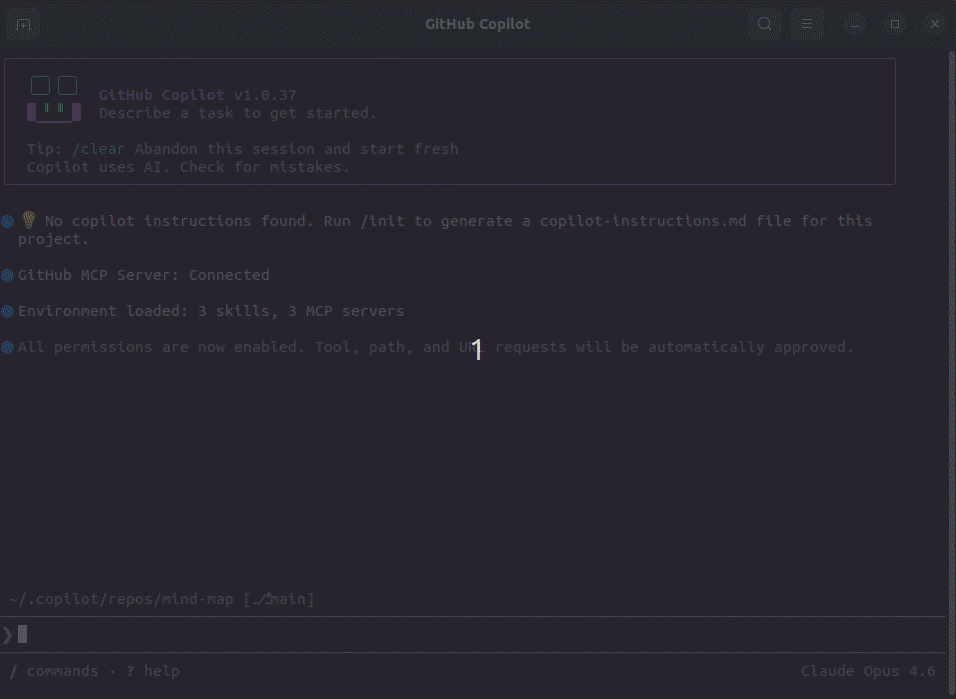Click the GitHub Copilot title text
Image resolution: width=956 pixels, height=699 pixels.
pyautogui.click(x=161, y=95)
